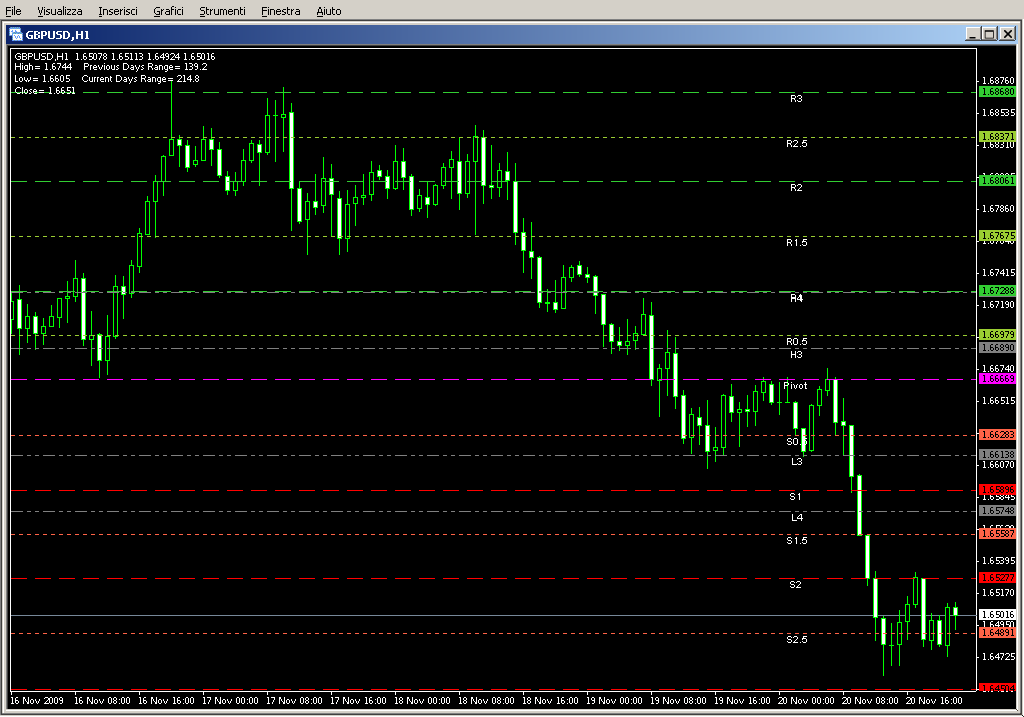Open the Visualizza menu

tap(59, 11)
